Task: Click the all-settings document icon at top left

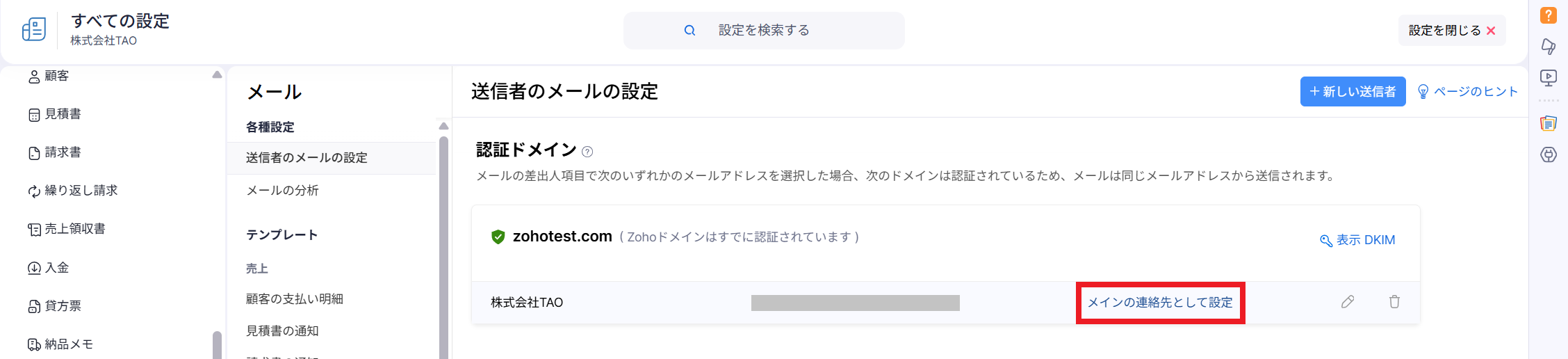Action: click(34, 29)
